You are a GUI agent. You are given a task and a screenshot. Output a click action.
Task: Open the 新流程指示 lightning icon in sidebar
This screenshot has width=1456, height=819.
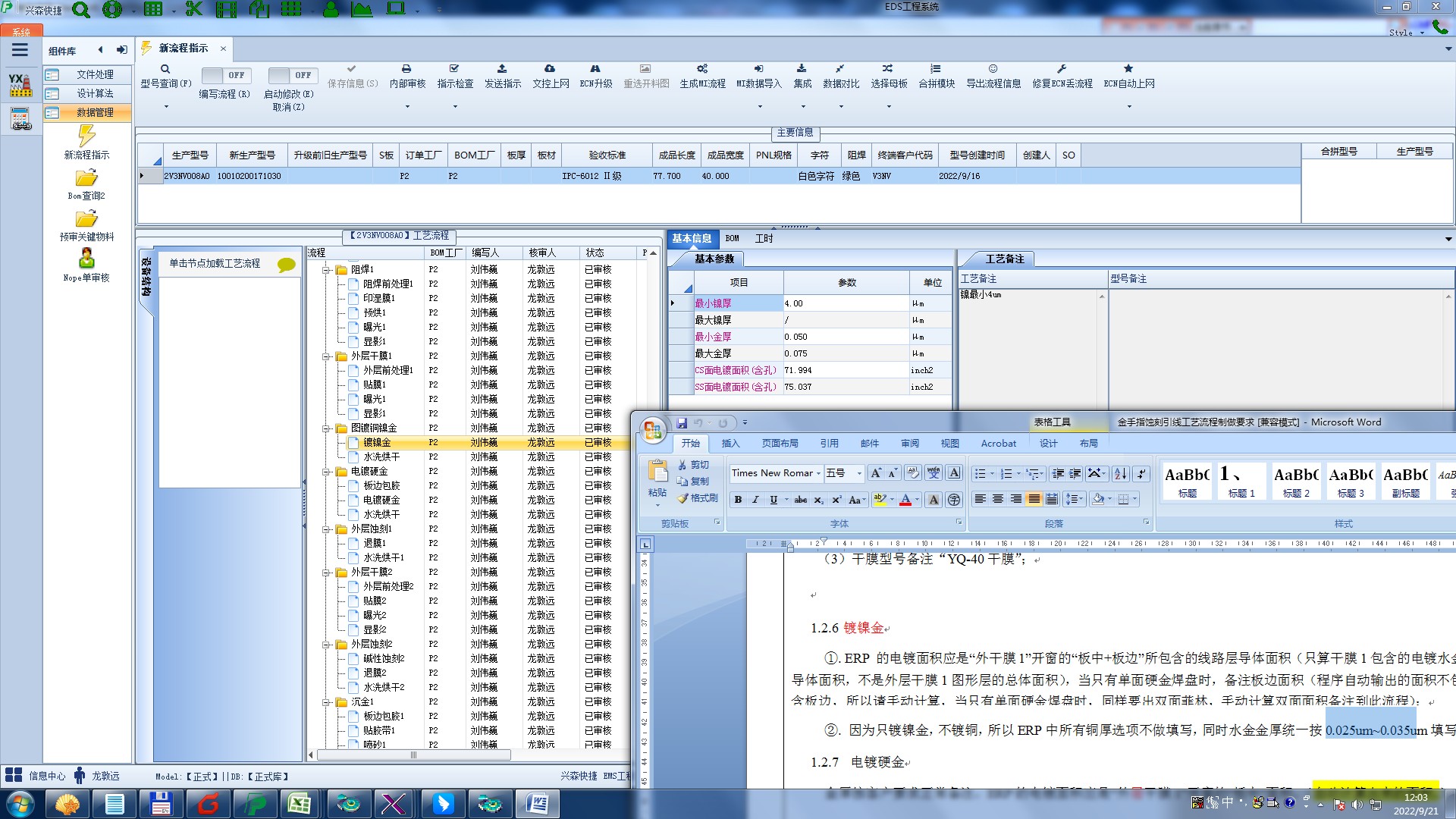click(x=86, y=136)
